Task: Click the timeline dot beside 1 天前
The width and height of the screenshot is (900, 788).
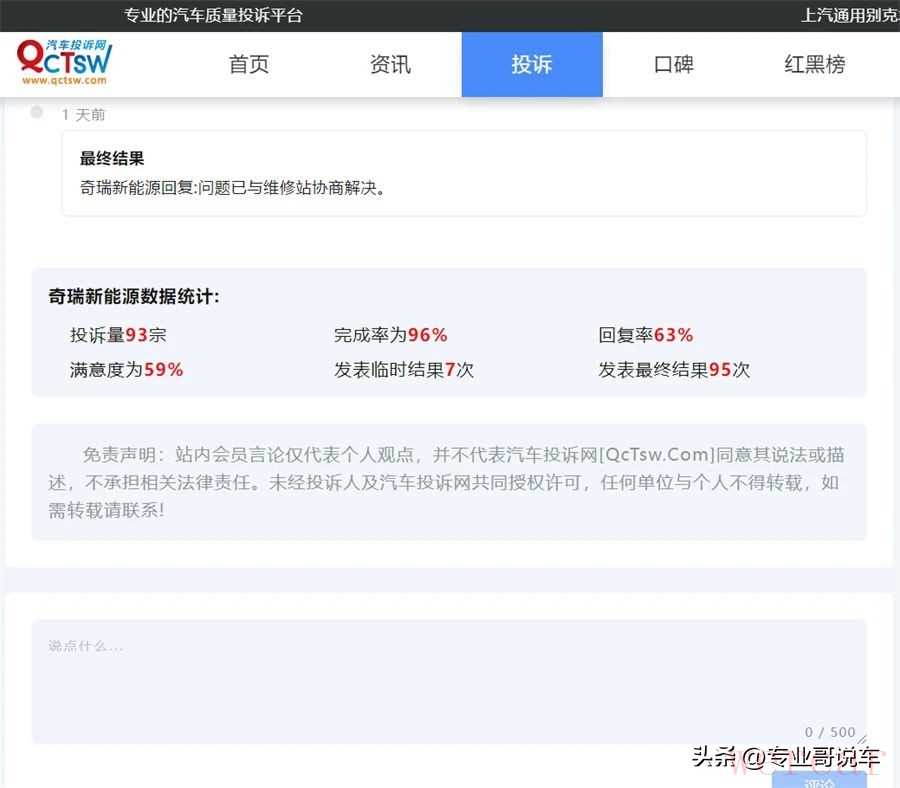Action: [x=37, y=113]
